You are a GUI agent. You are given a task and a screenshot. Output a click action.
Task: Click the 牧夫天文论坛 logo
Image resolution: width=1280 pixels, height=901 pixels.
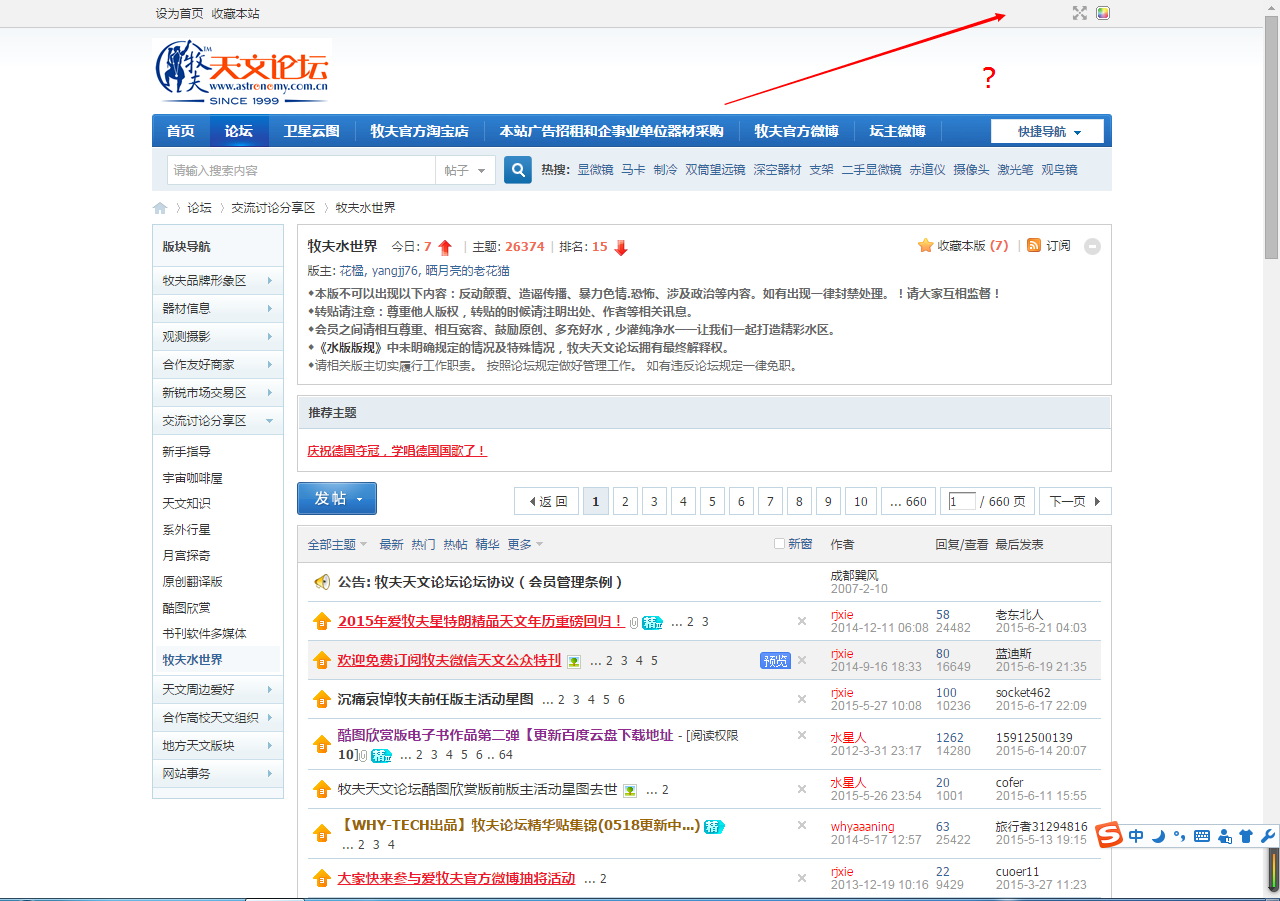coord(242,71)
